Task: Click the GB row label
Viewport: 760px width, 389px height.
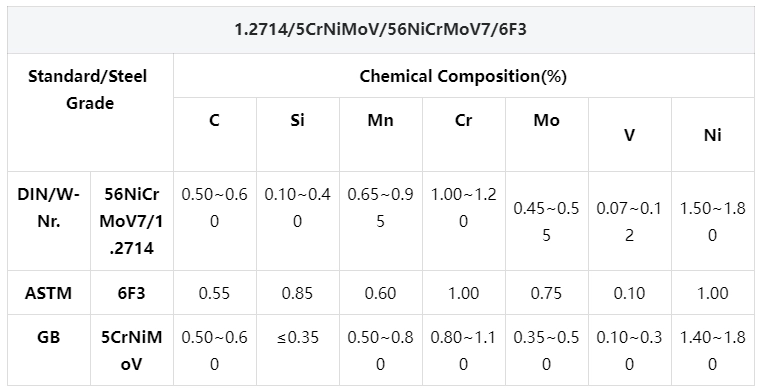Action: click(x=48, y=337)
